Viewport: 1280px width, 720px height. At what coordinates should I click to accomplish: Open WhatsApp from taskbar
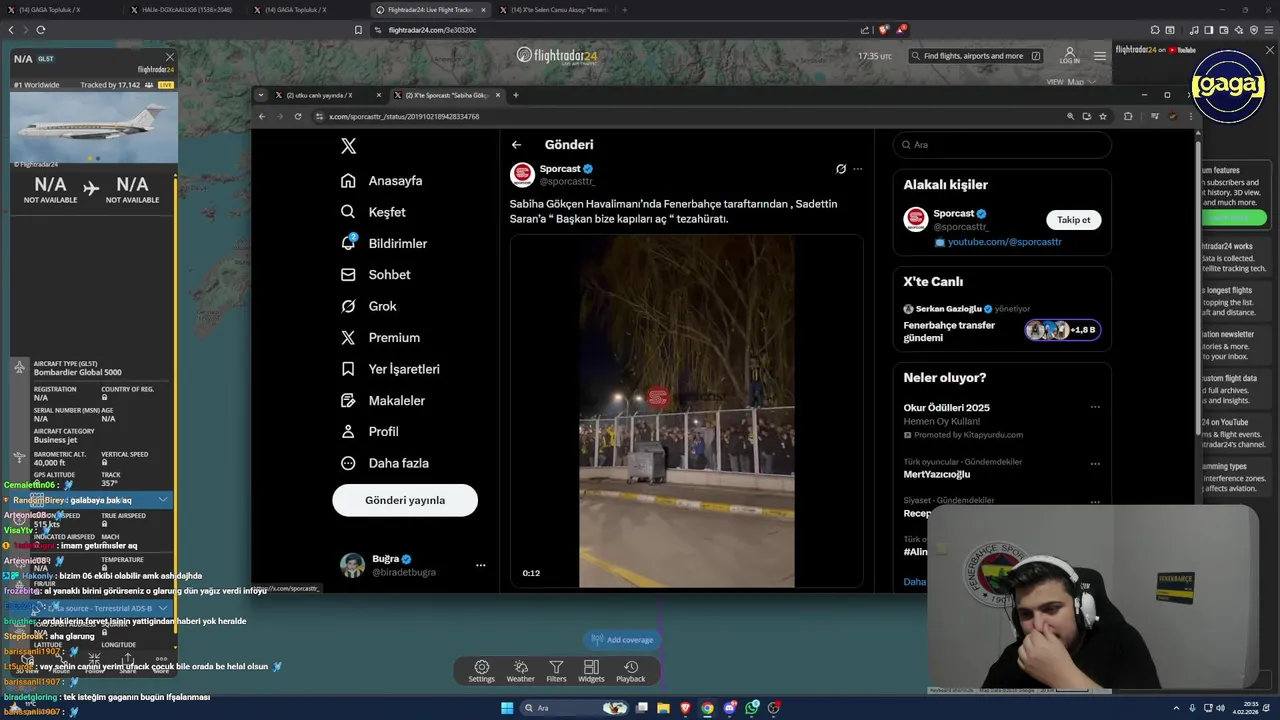[x=752, y=708]
